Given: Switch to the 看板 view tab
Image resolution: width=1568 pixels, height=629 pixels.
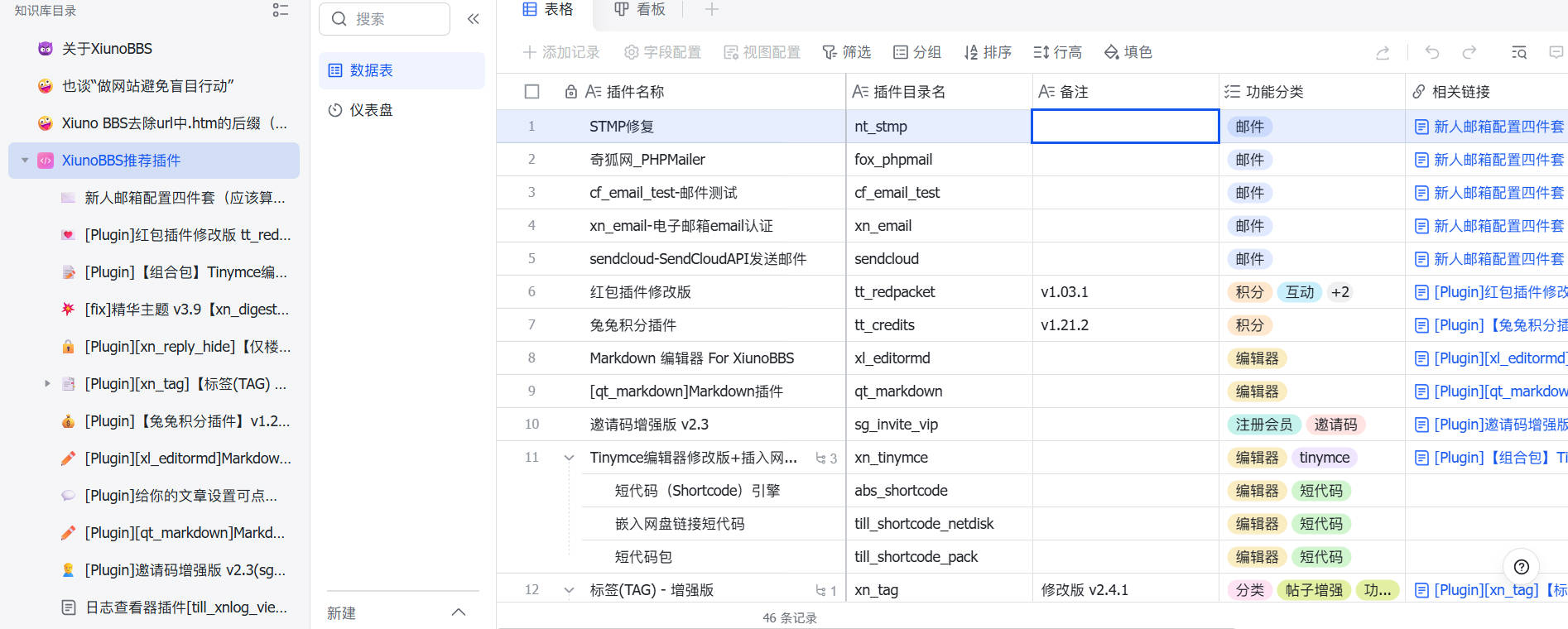Looking at the screenshot, I should [639, 10].
